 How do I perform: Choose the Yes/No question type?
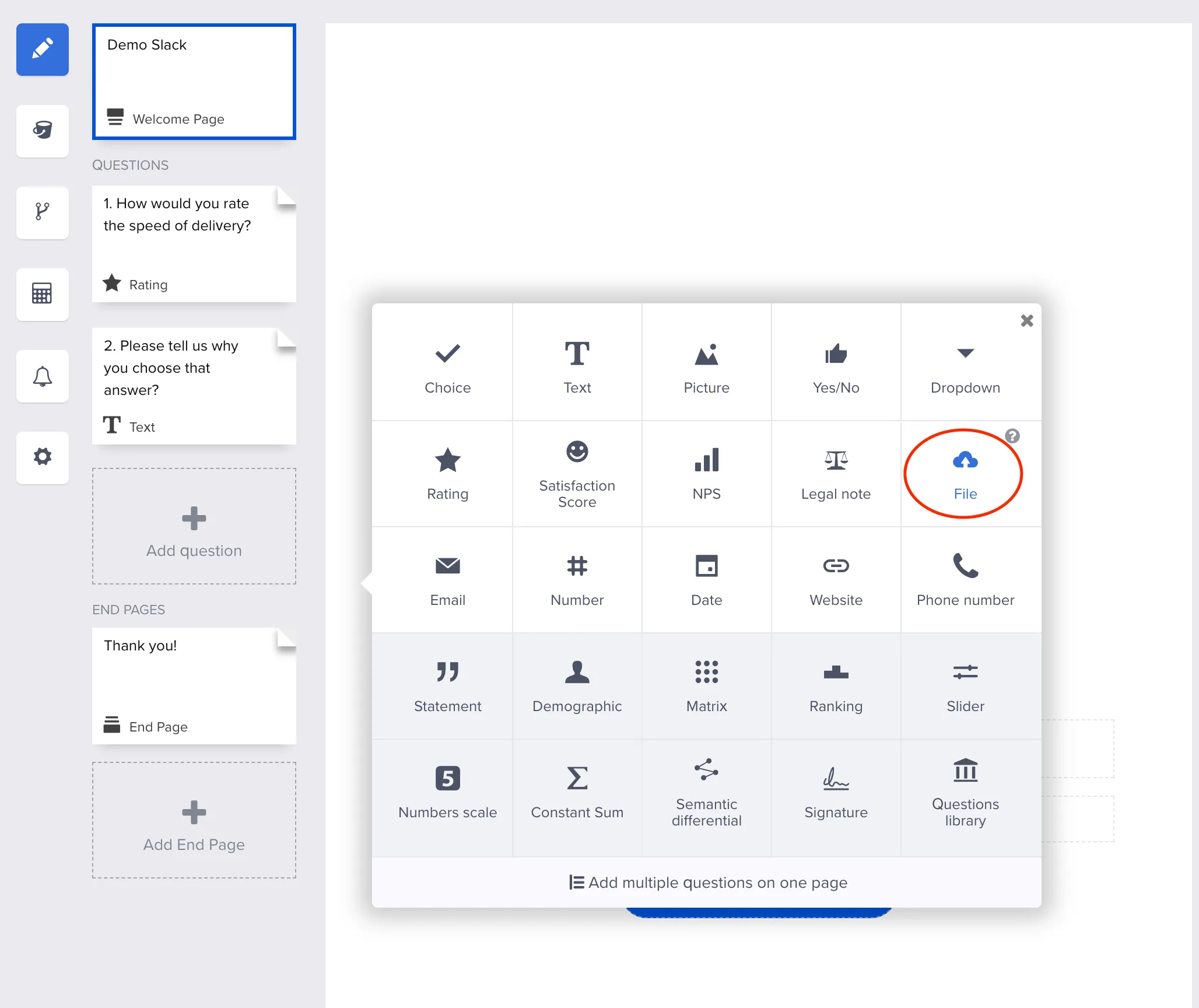pos(836,365)
